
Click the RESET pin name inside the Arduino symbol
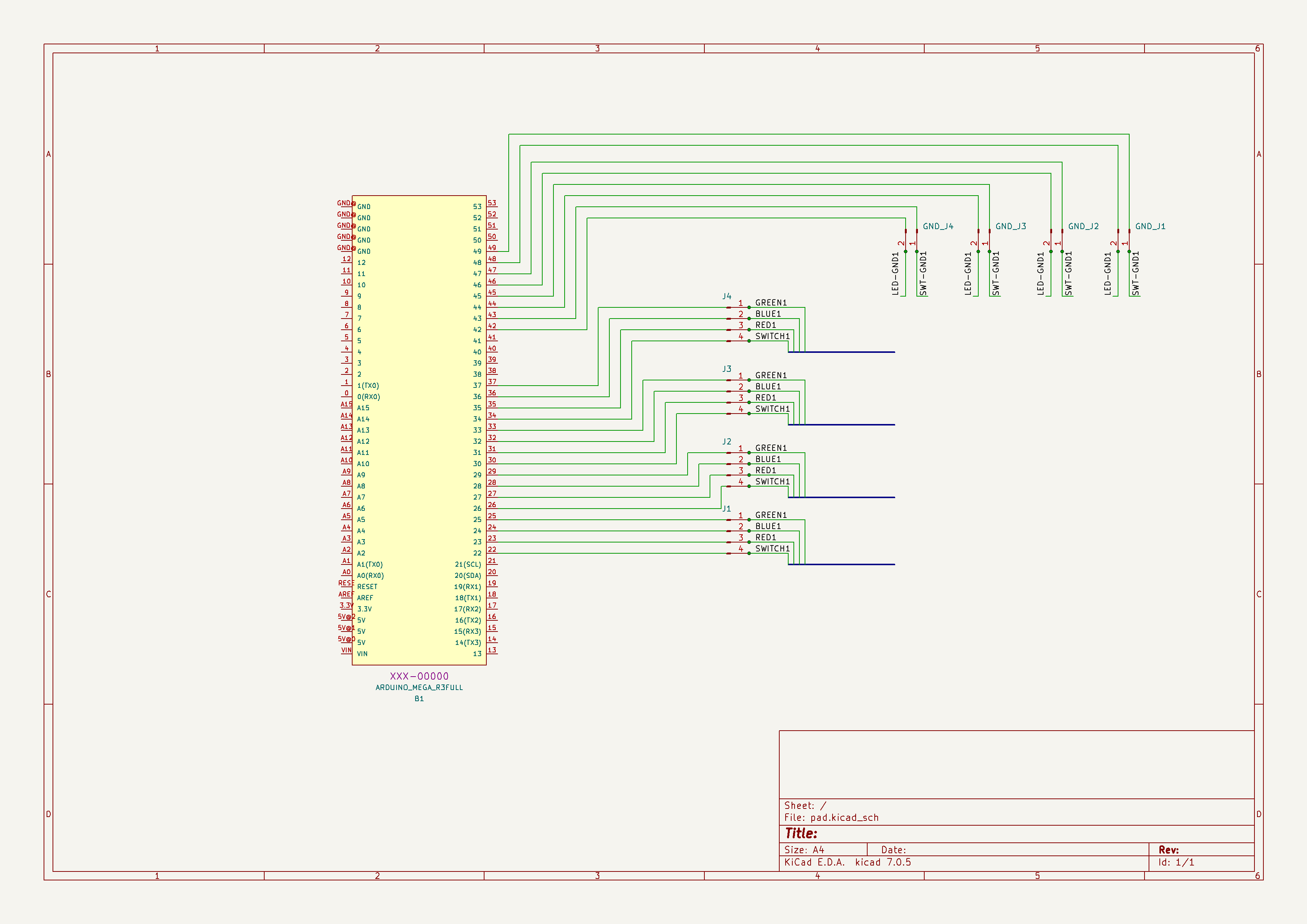[x=367, y=586]
